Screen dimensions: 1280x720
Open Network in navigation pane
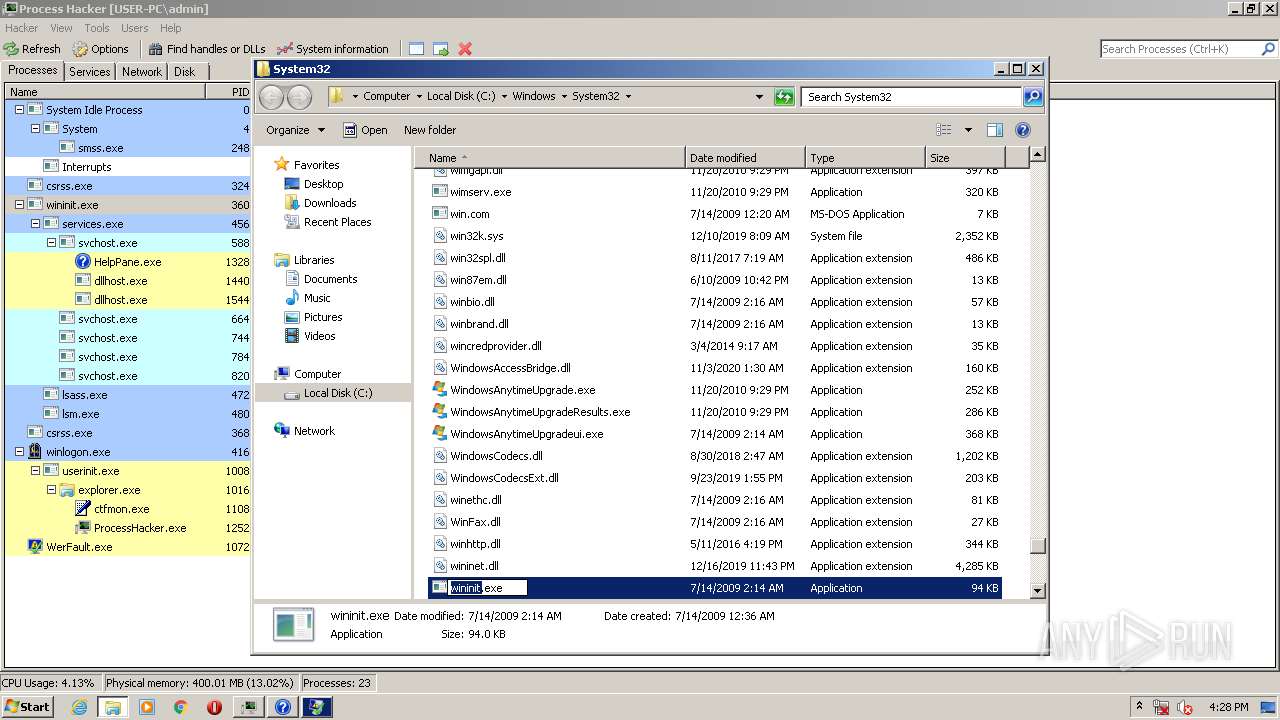click(x=304, y=431)
